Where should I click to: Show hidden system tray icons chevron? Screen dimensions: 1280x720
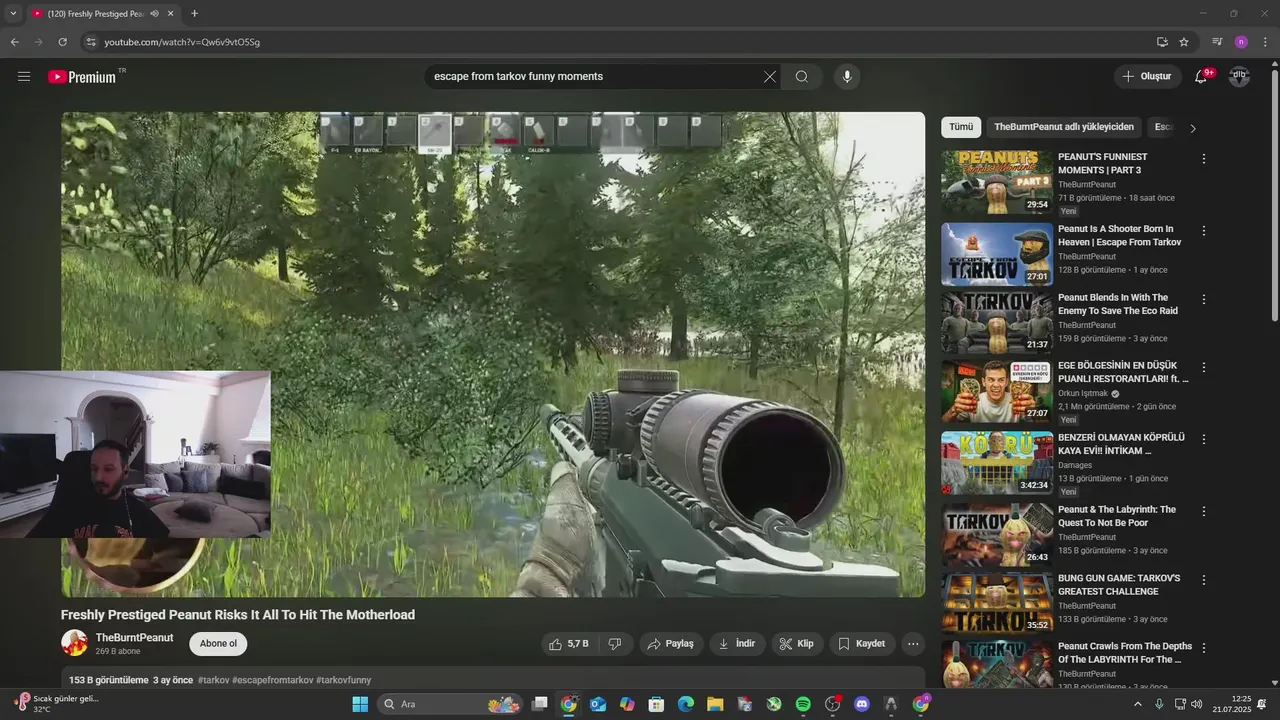(1137, 704)
